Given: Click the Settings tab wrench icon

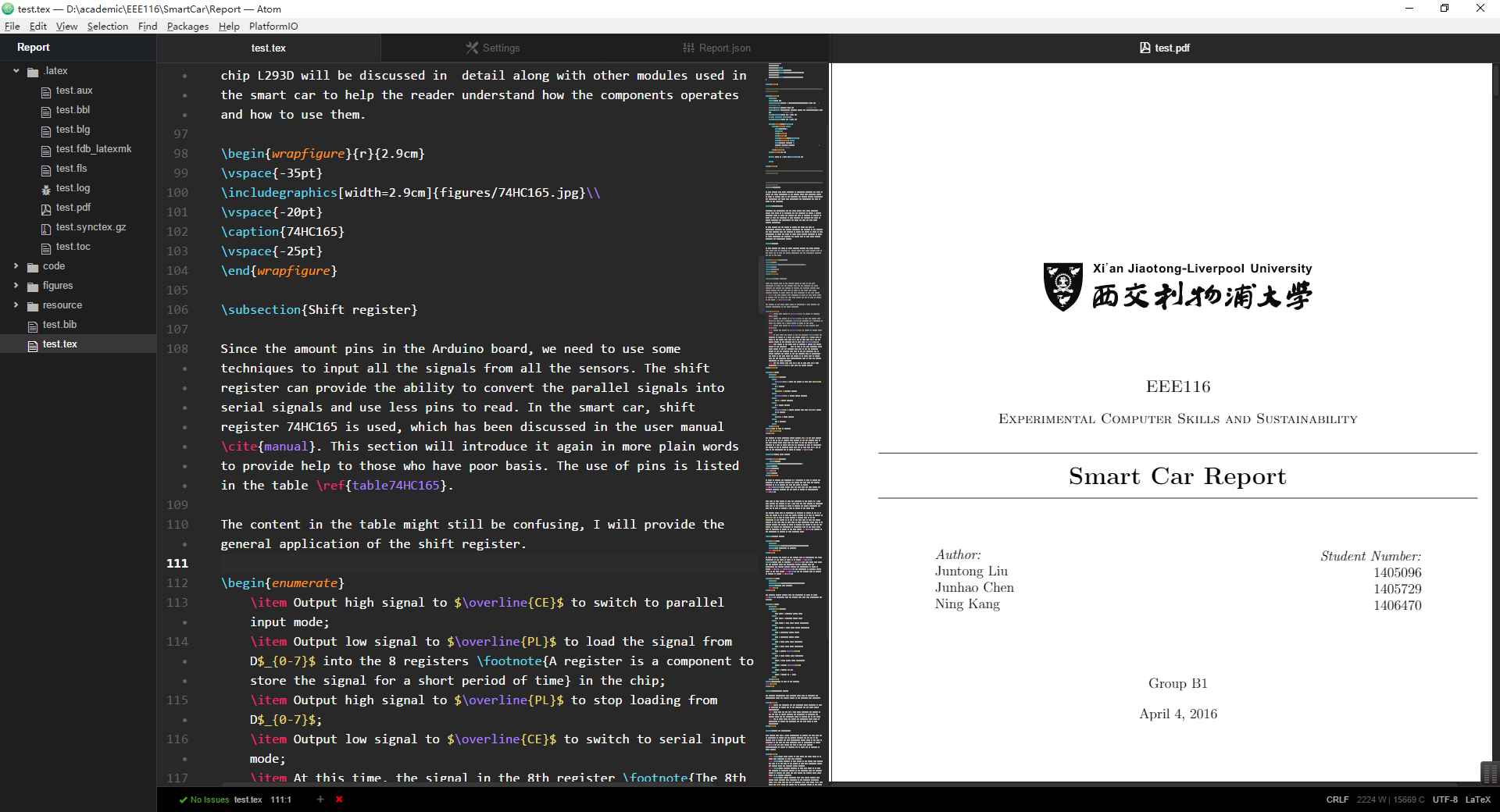Looking at the screenshot, I should click(x=472, y=48).
